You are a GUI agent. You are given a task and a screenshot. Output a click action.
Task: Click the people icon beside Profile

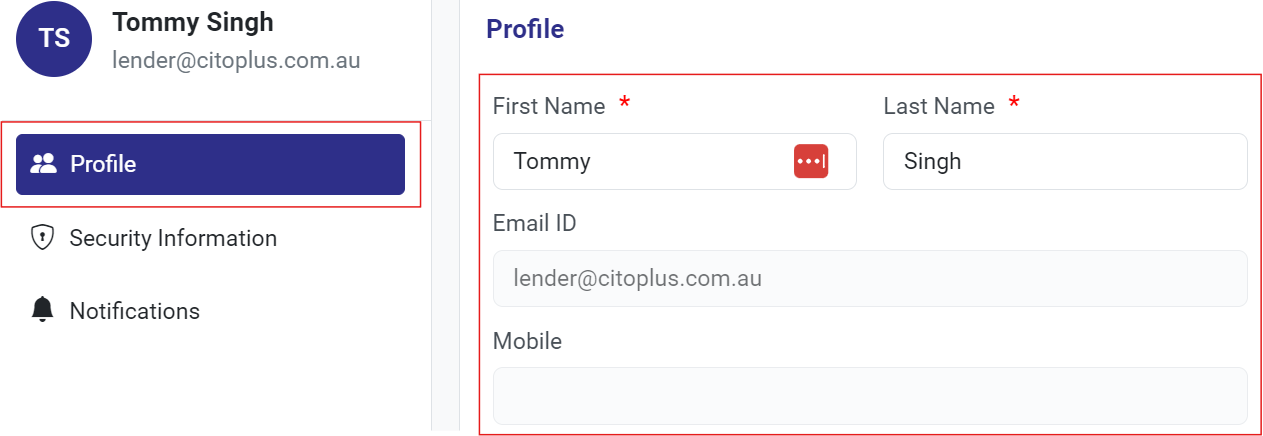(x=43, y=164)
